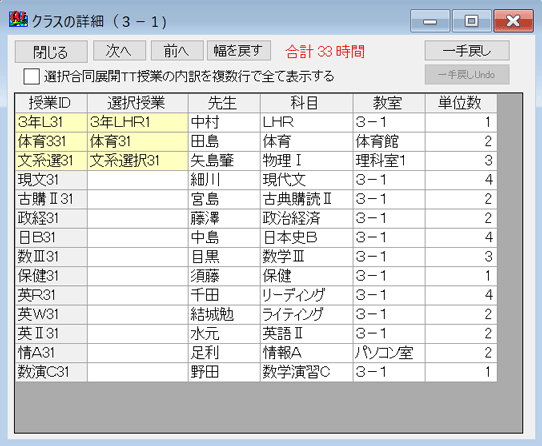Screen dimensions: 542x446
Task: Click teacher cell 矢島肇
Action: point(224,161)
